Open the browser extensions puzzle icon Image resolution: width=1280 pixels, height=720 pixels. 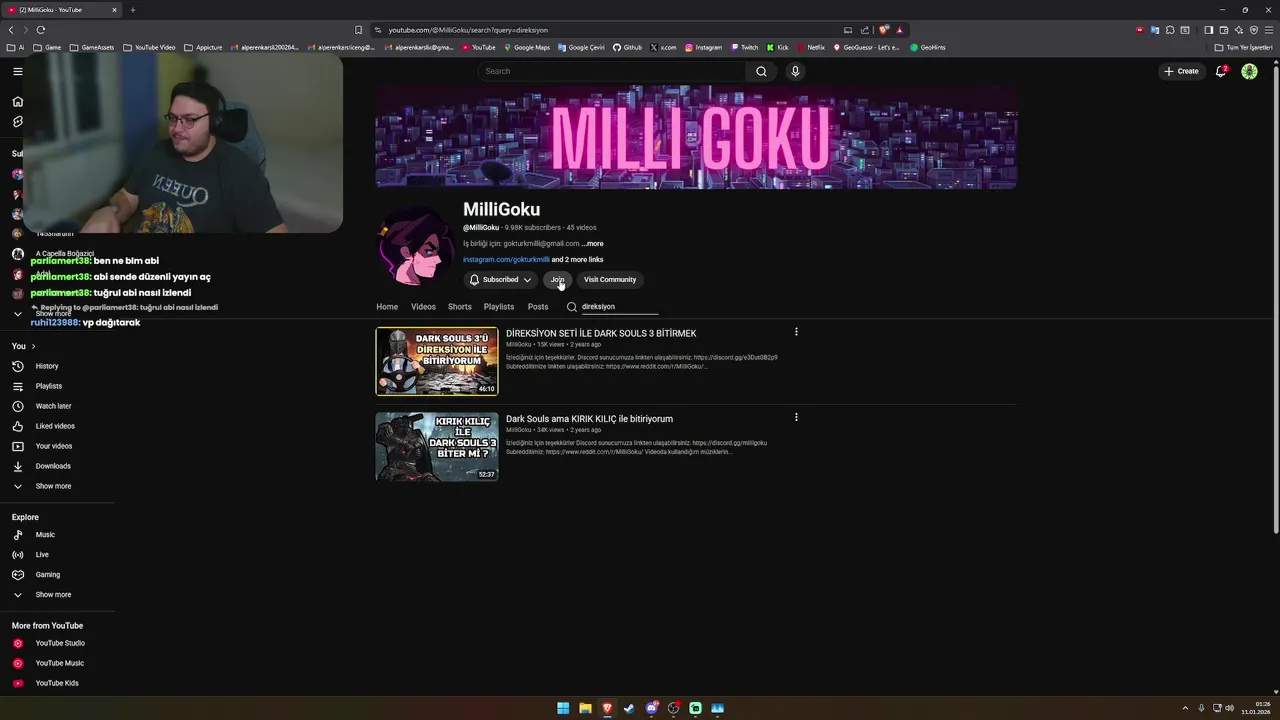click(x=1170, y=30)
